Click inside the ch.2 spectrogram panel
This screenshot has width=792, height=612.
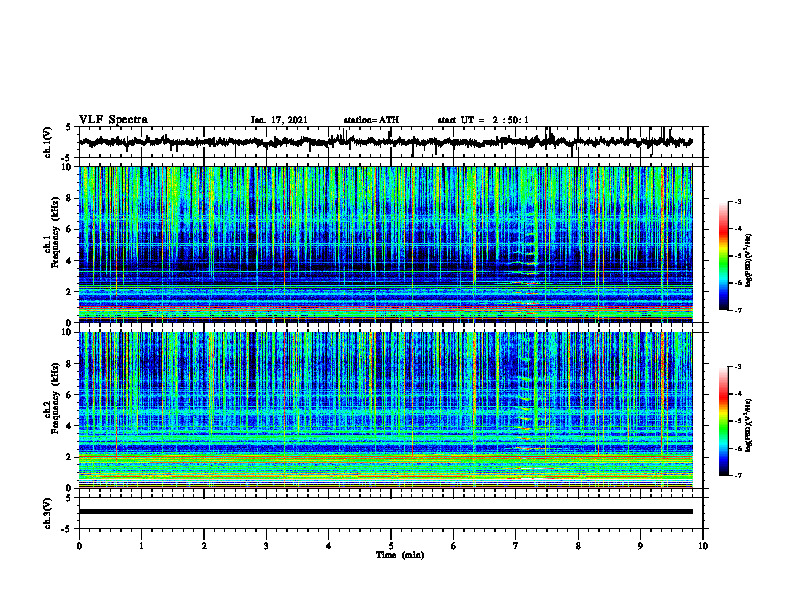(386, 410)
